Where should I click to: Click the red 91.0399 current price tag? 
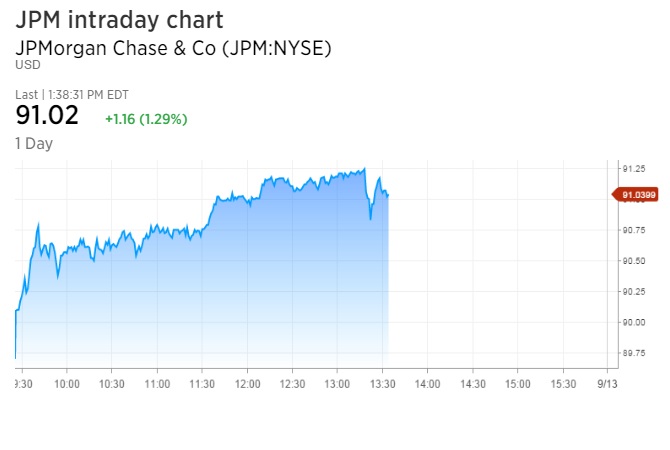(636, 195)
